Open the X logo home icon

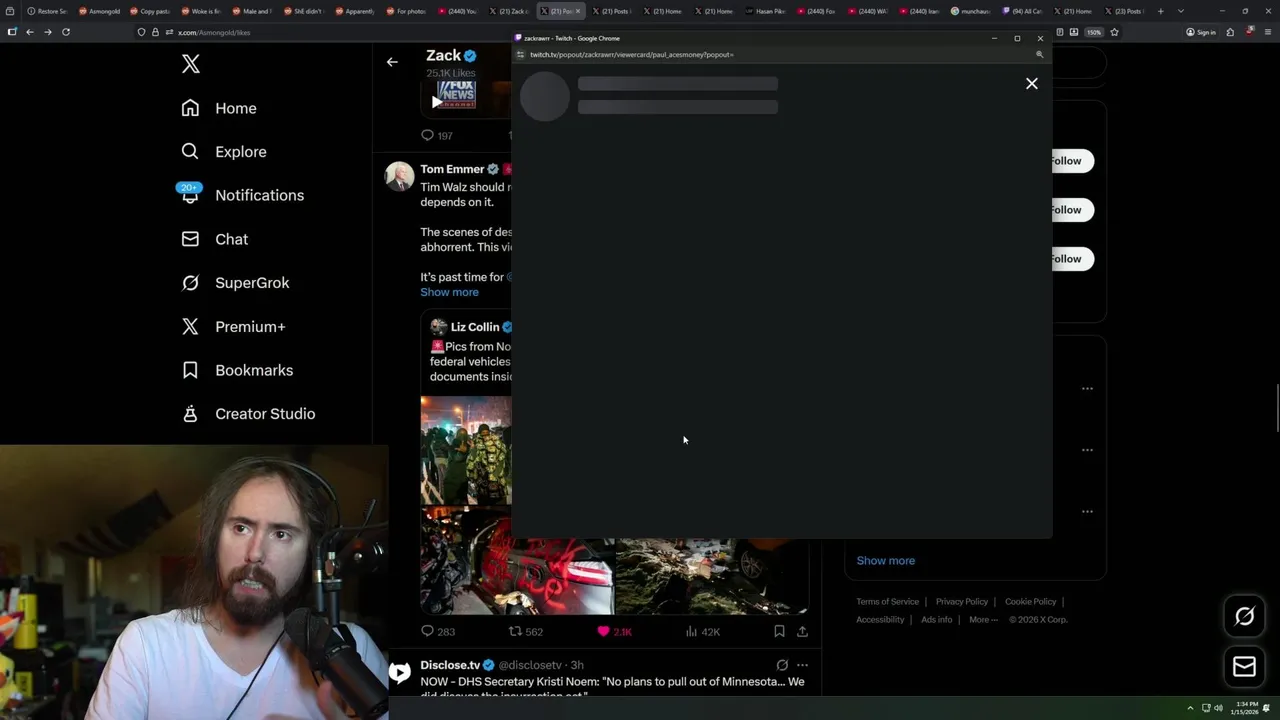[190, 65]
